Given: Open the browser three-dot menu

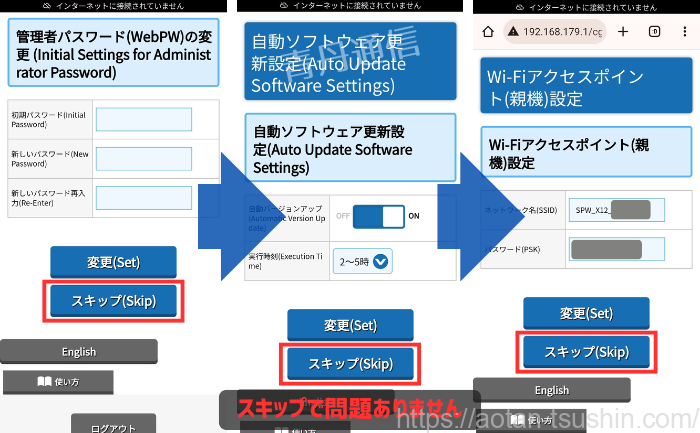Looking at the screenshot, I should [682, 32].
